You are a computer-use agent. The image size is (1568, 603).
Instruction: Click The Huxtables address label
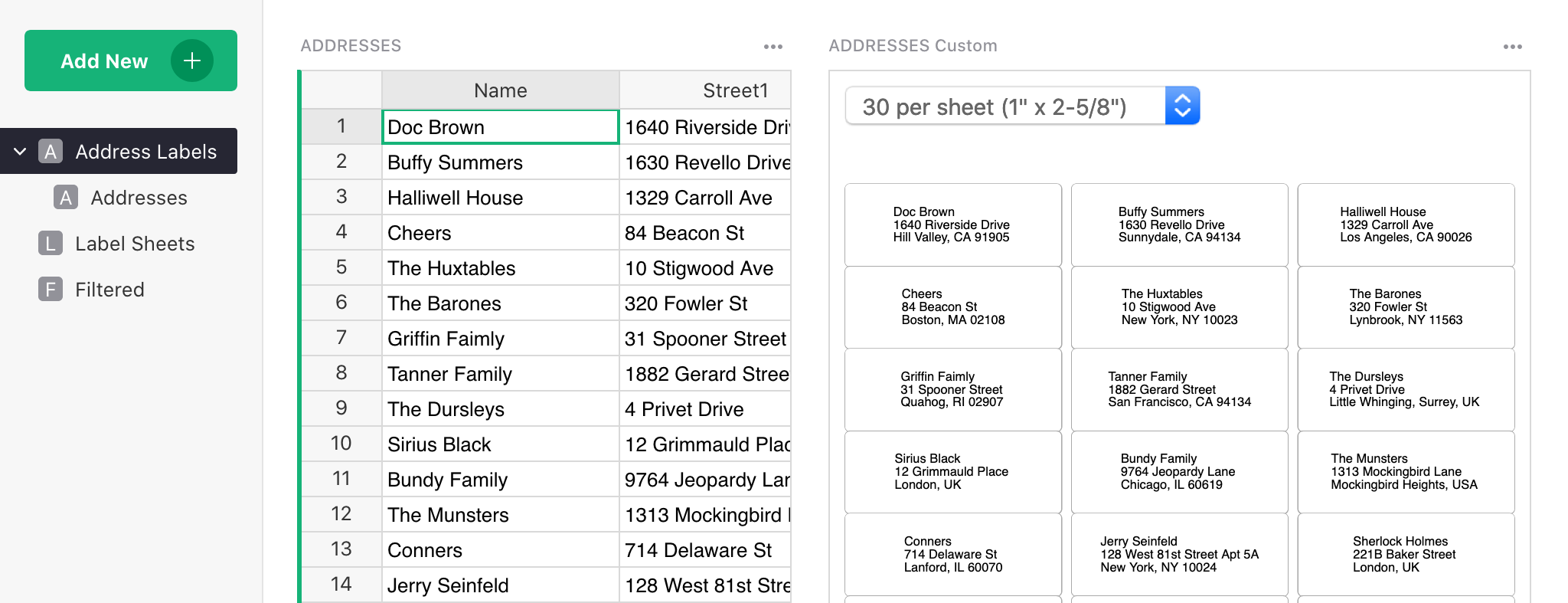[x=1180, y=307]
